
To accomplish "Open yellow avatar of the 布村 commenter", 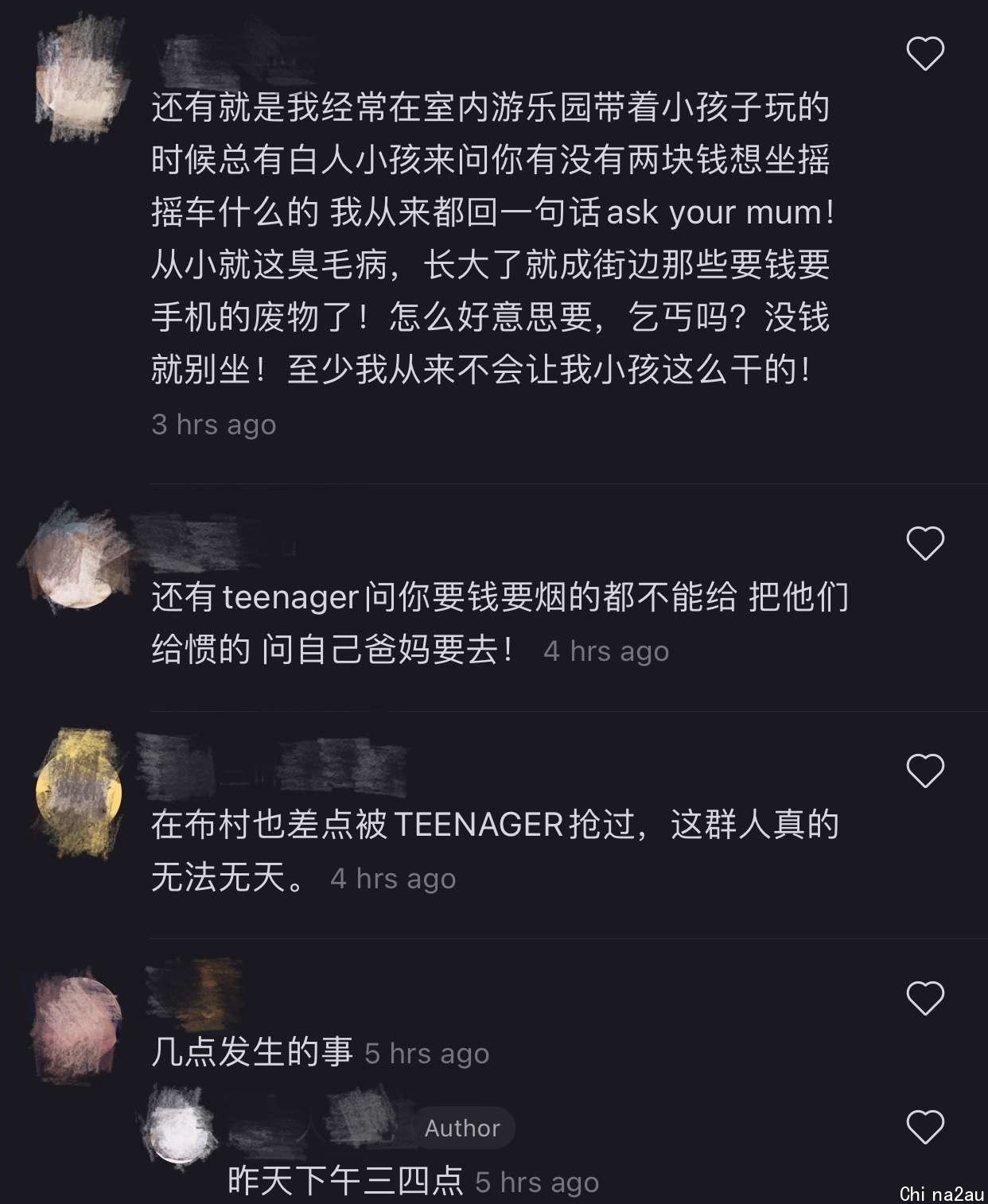I will tap(80, 793).
